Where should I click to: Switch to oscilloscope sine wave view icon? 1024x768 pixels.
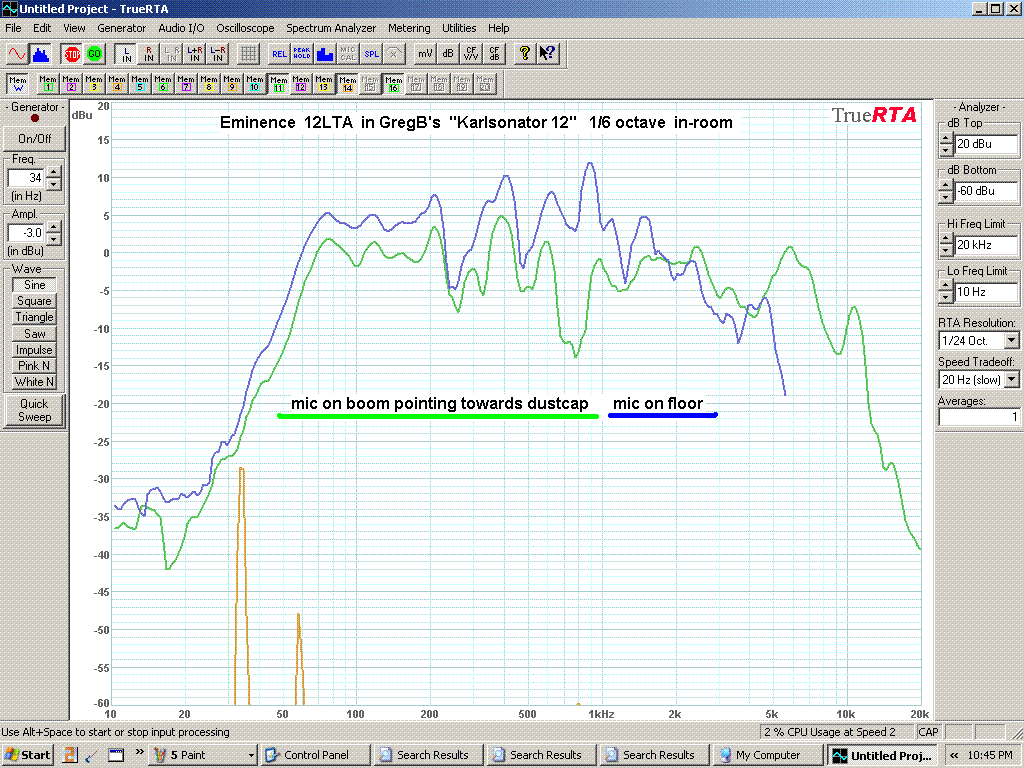pos(17,54)
